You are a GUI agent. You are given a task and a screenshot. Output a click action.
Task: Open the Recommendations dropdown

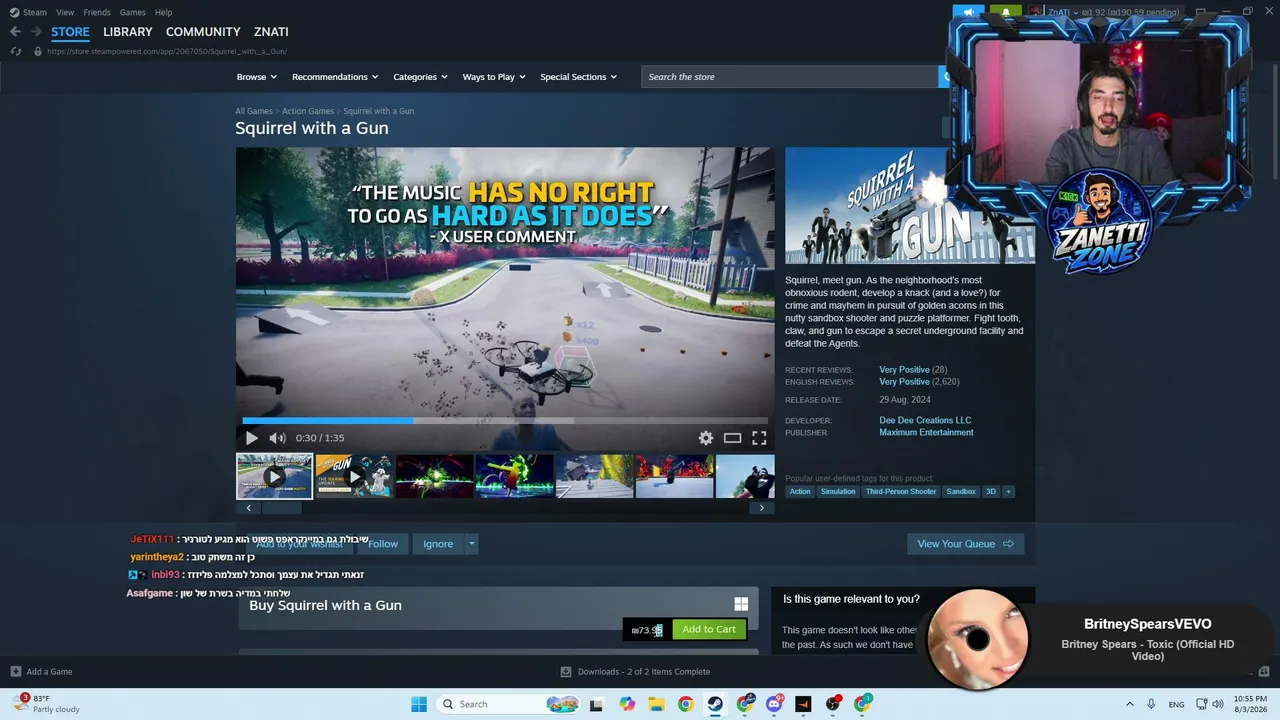click(x=335, y=77)
